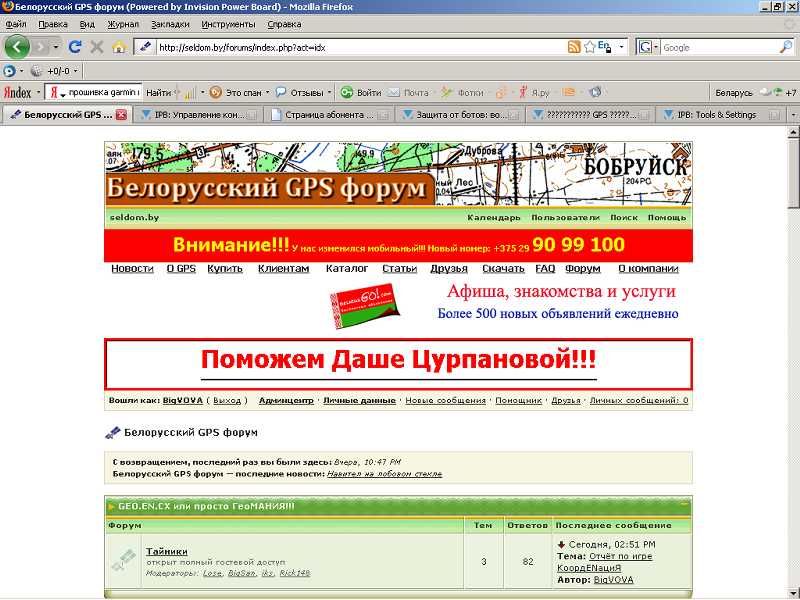Click the 'Это спам' toolbar button
This screenshot has height=600, width=800.
(x=238, y=92)
